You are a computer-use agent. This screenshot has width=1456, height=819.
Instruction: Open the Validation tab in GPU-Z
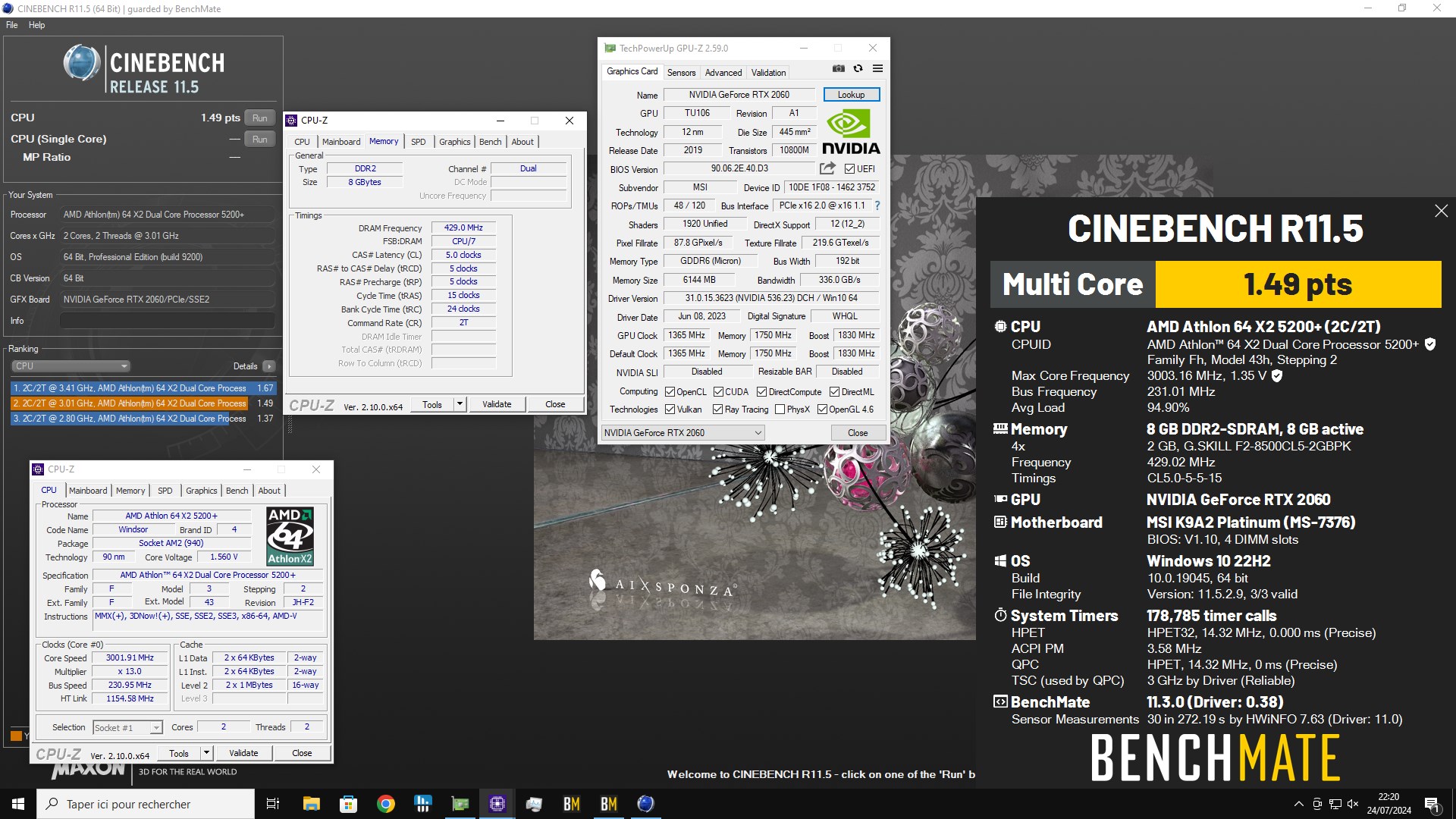[x=768, y=73]
